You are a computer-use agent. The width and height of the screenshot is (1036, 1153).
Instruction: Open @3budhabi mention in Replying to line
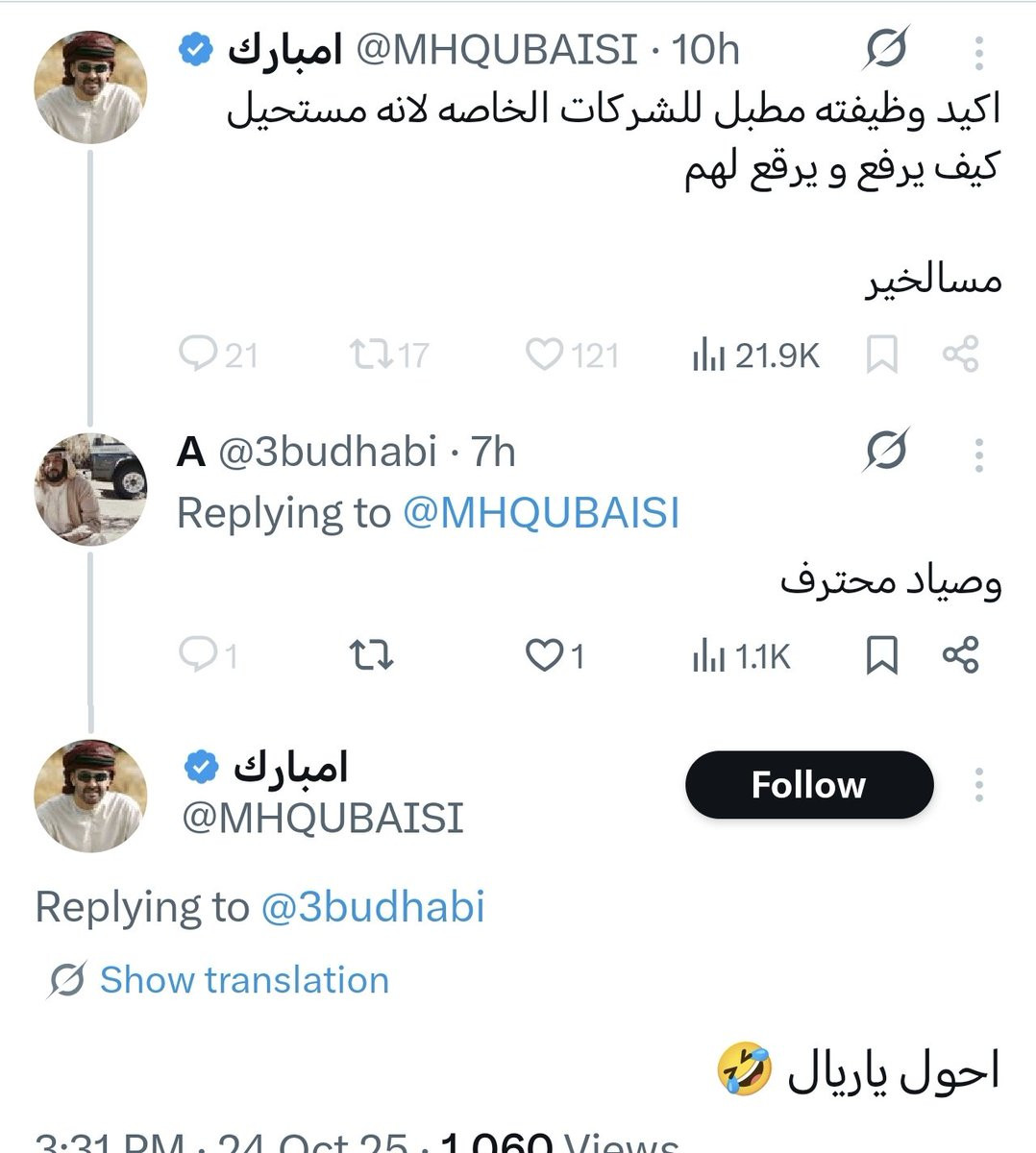coord(373,907)
